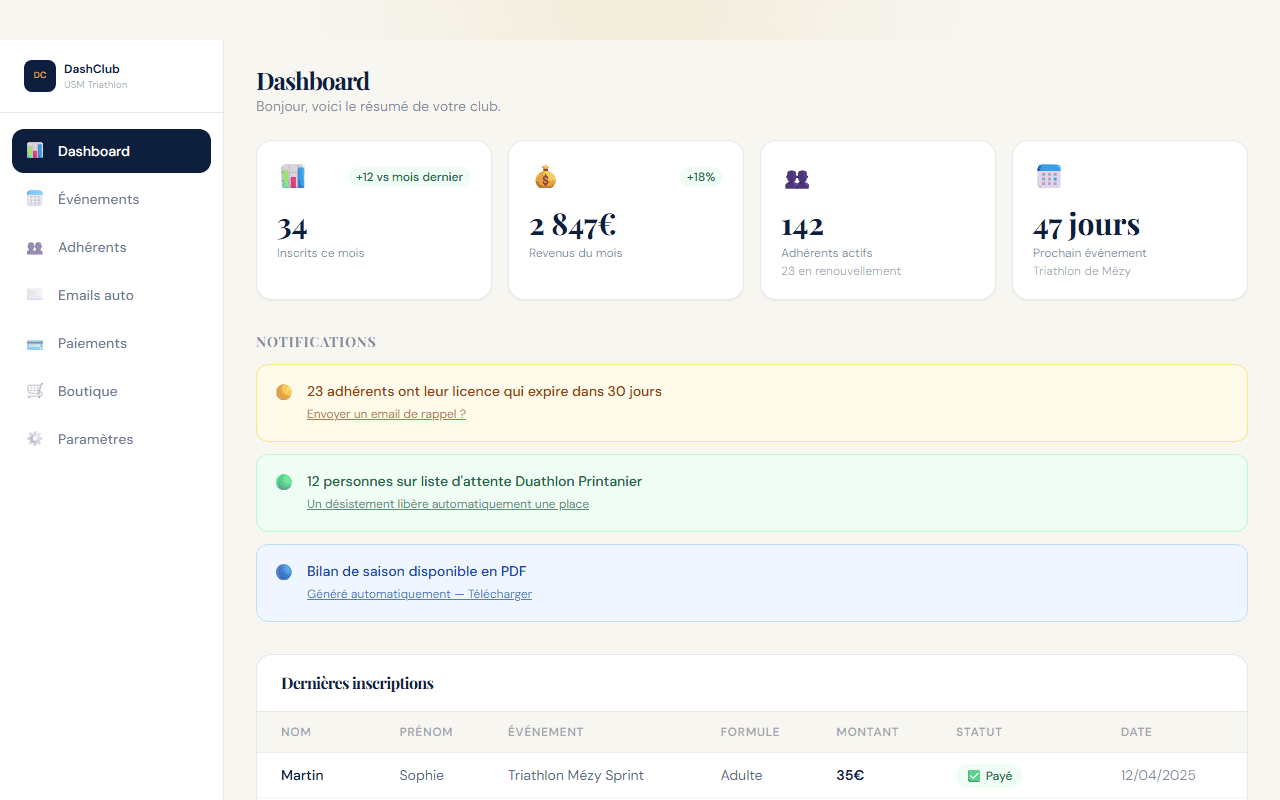The height and width of the screenshot is (800, 1280).
Task: Click the 'Sophie' first name cell
Action: [422, 775]
